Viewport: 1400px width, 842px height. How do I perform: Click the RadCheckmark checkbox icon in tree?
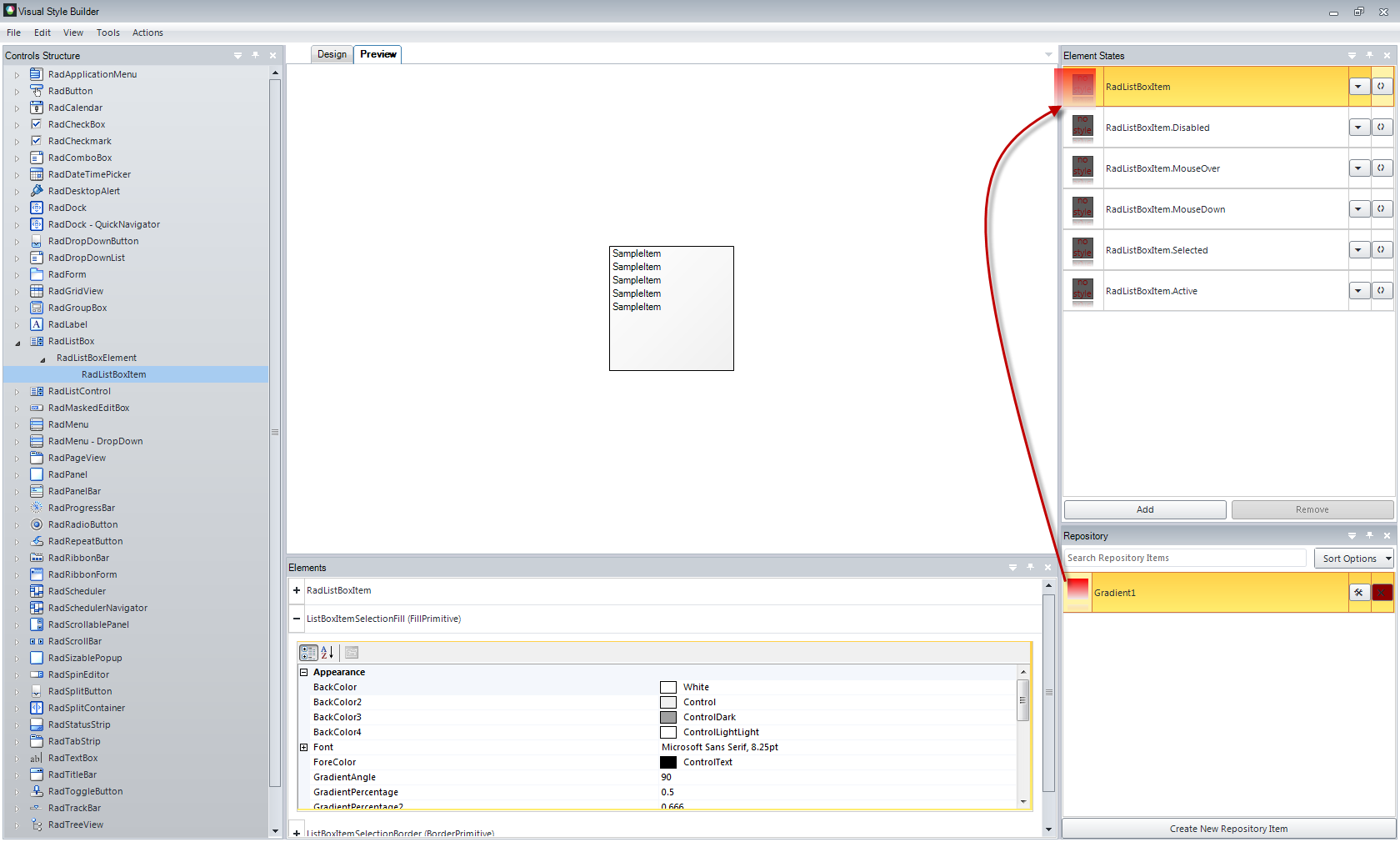coord(37,141)
